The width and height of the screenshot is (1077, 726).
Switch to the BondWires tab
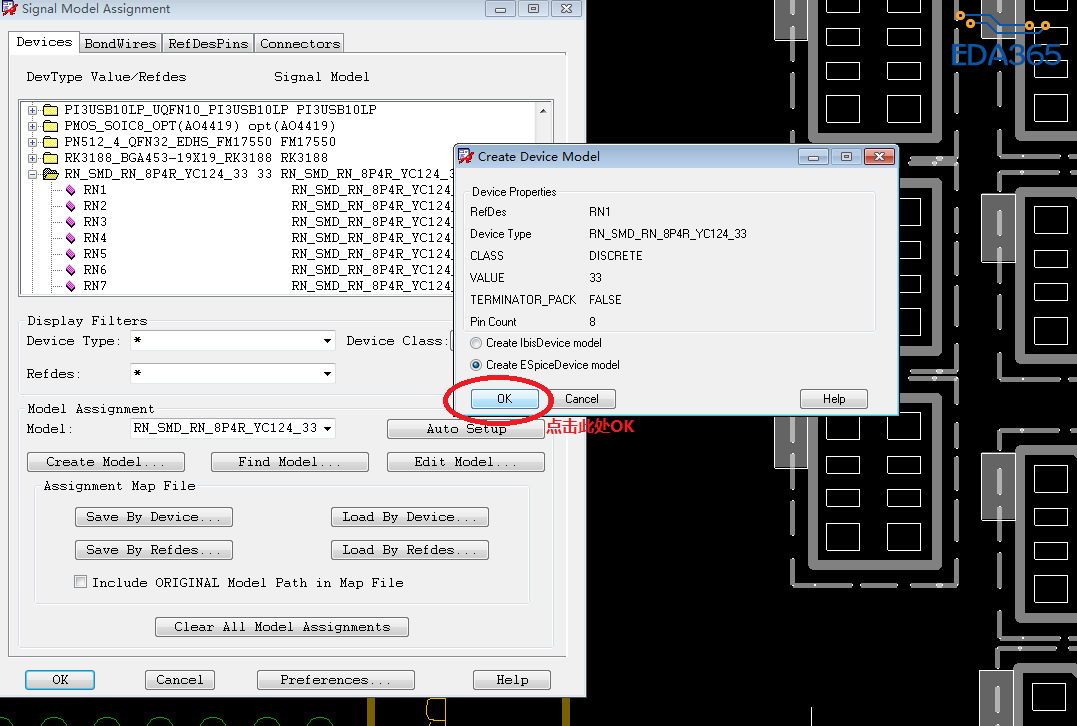(x=121, y=43)
